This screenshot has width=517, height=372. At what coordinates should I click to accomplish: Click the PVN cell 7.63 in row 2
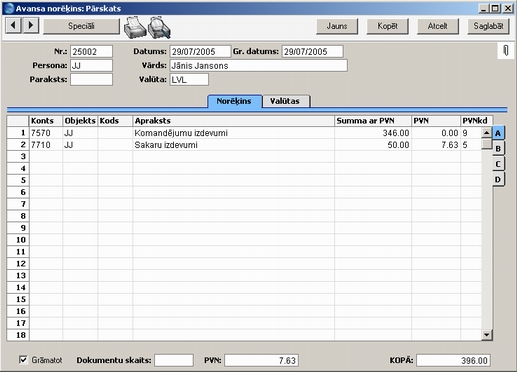coord(436,145)
